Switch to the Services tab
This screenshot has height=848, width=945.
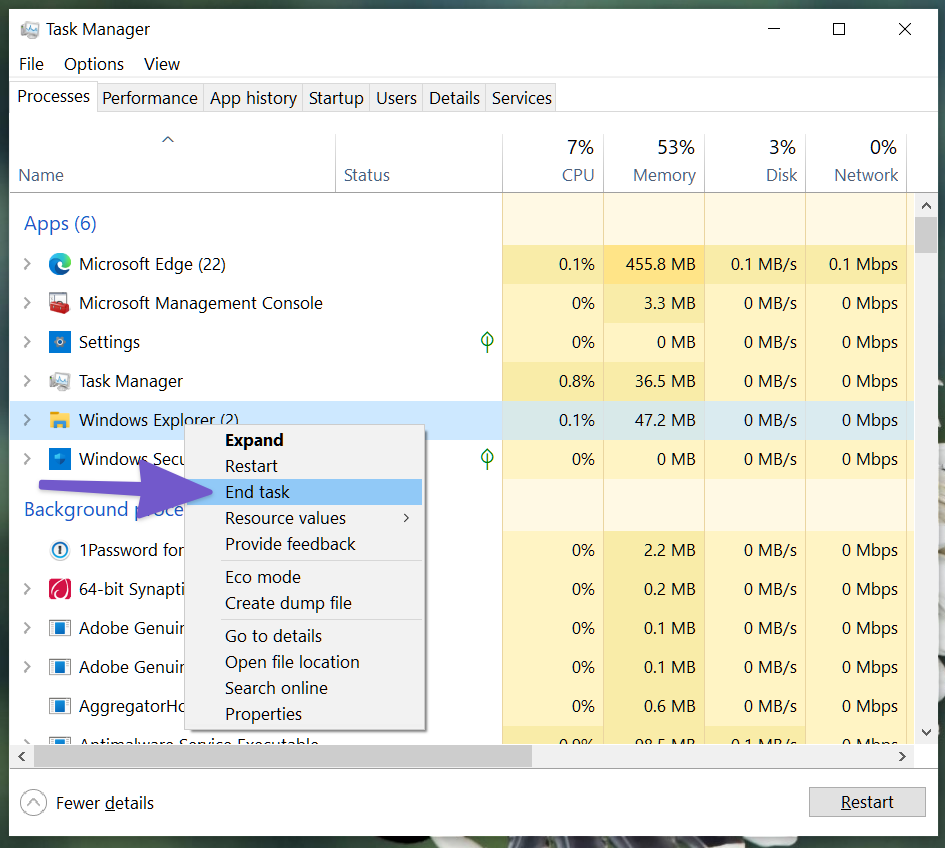[522, 98]
